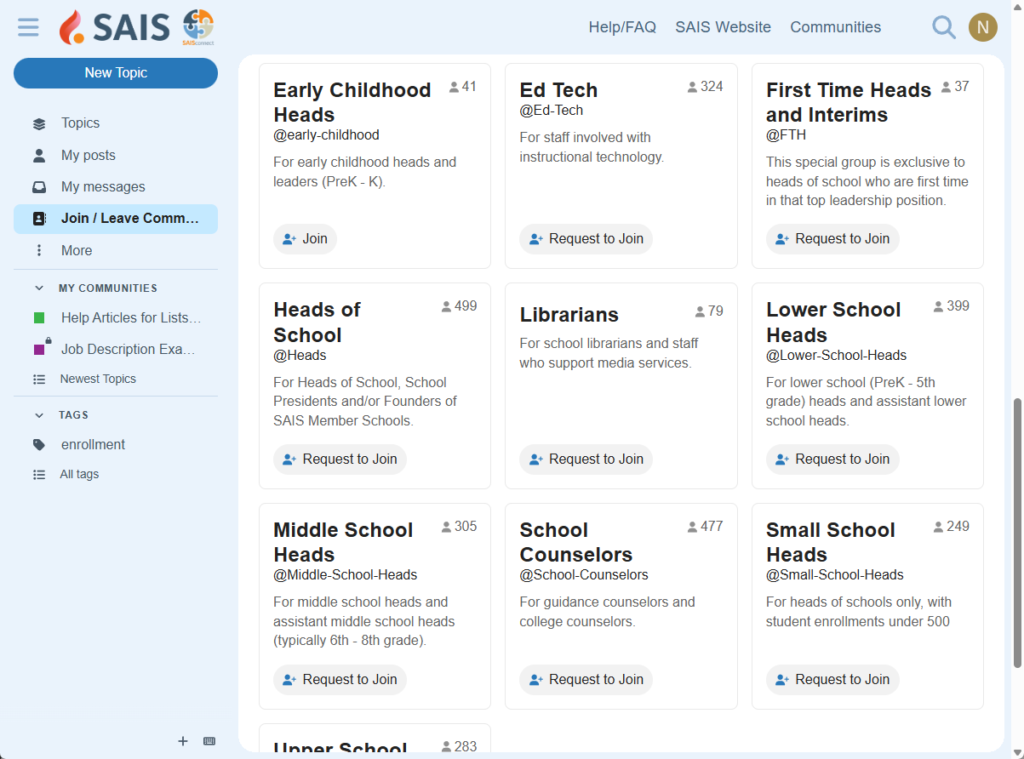This screenshot has width=1024, height=759.
Task: Request to join the Librarians community
Action: point(585,459)
